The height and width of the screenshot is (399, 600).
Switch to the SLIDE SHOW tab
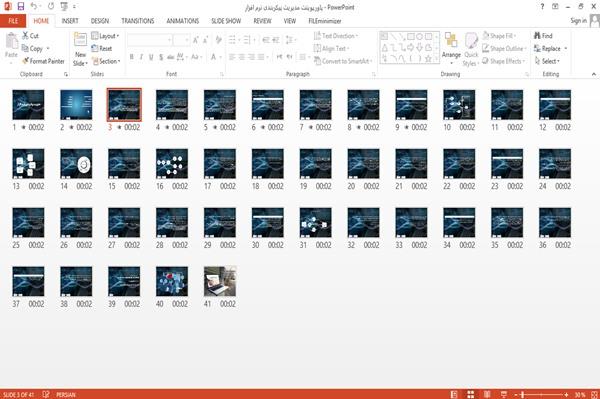(226, 21)
